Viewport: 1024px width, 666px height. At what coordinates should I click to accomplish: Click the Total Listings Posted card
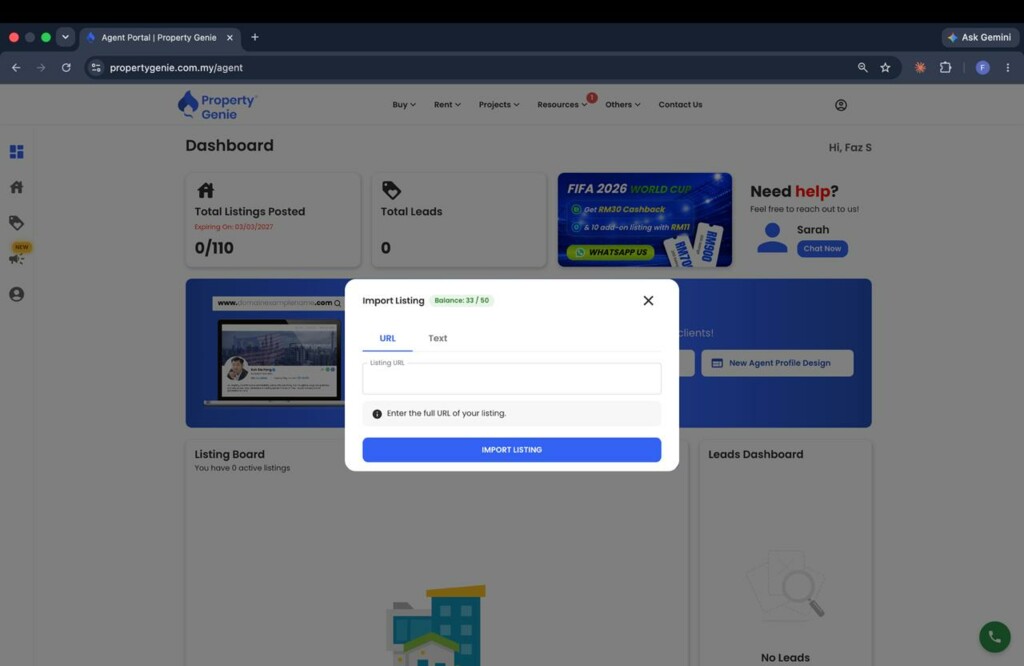tap(273, 220)
